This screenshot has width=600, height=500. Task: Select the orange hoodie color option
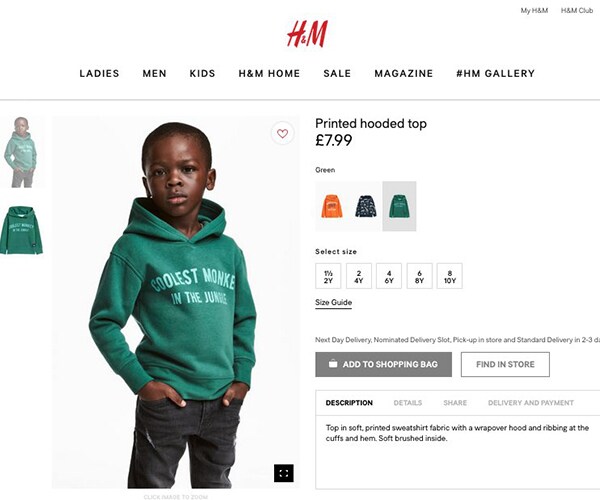332,206
